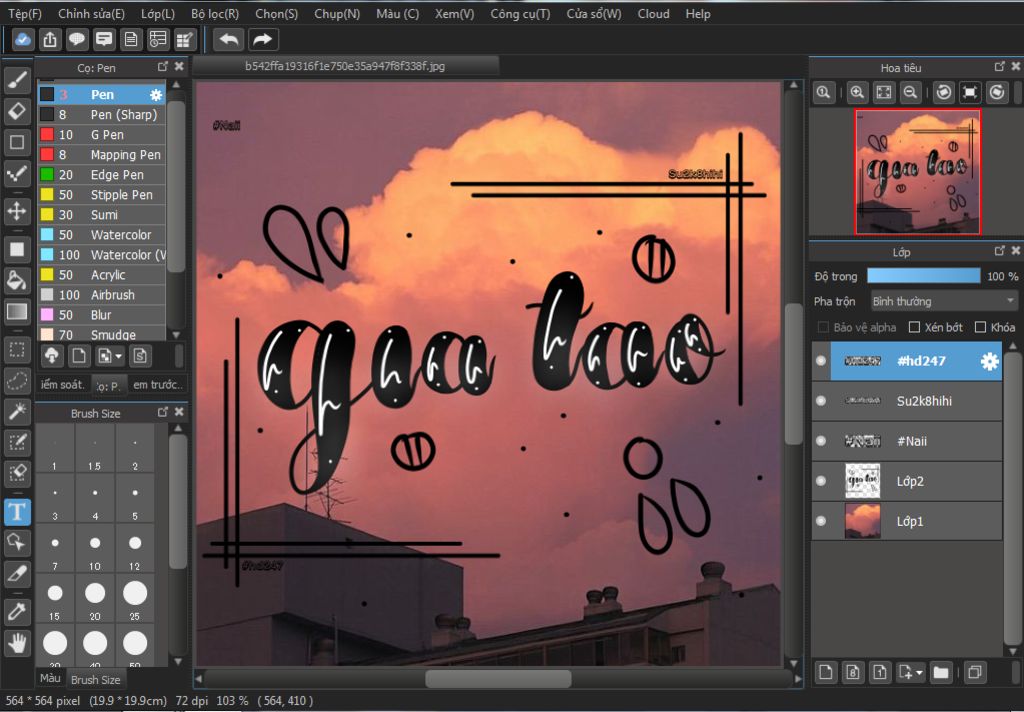Open the Pha trộn blend mode dropdown

944,301
